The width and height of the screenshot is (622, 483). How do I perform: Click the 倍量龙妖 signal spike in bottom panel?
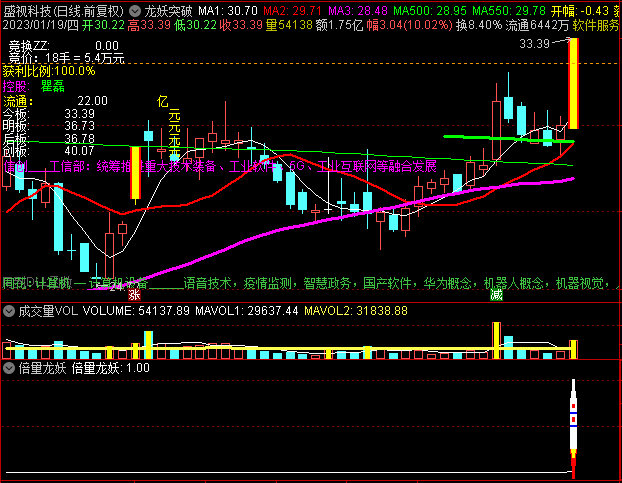[x=573, y=428]
